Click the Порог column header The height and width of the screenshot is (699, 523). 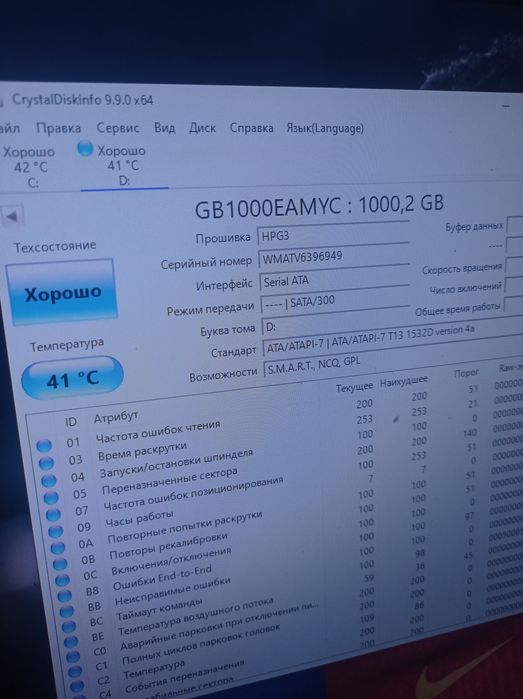click(x=466, y=373)
